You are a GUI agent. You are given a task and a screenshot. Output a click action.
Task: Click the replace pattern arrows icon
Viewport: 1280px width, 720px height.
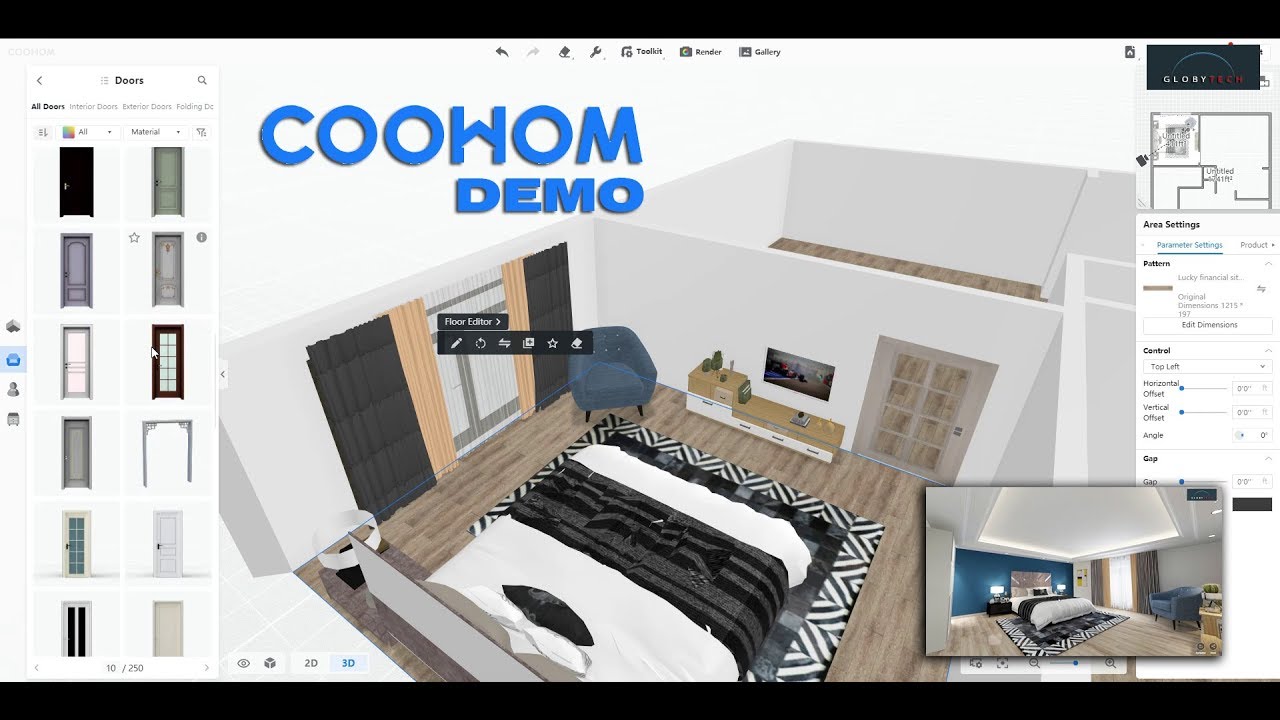tap(1262, 288)
